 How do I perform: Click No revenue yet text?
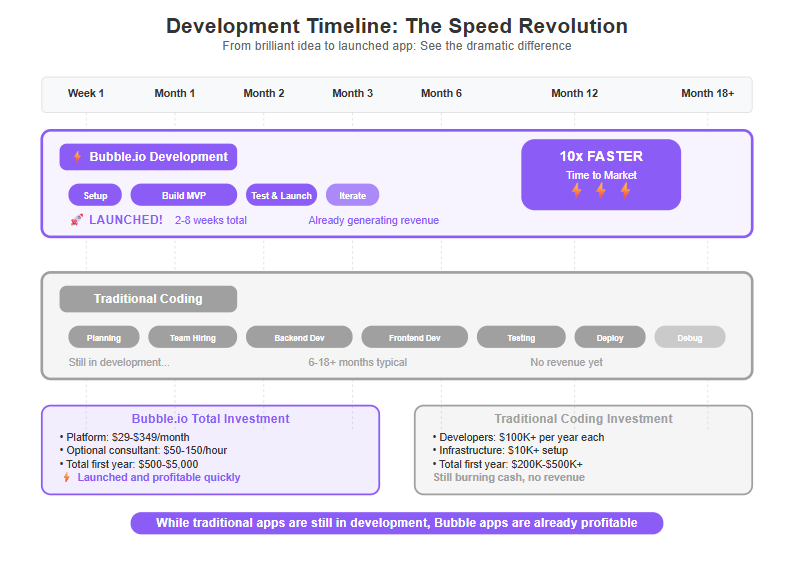click(567, 363)
